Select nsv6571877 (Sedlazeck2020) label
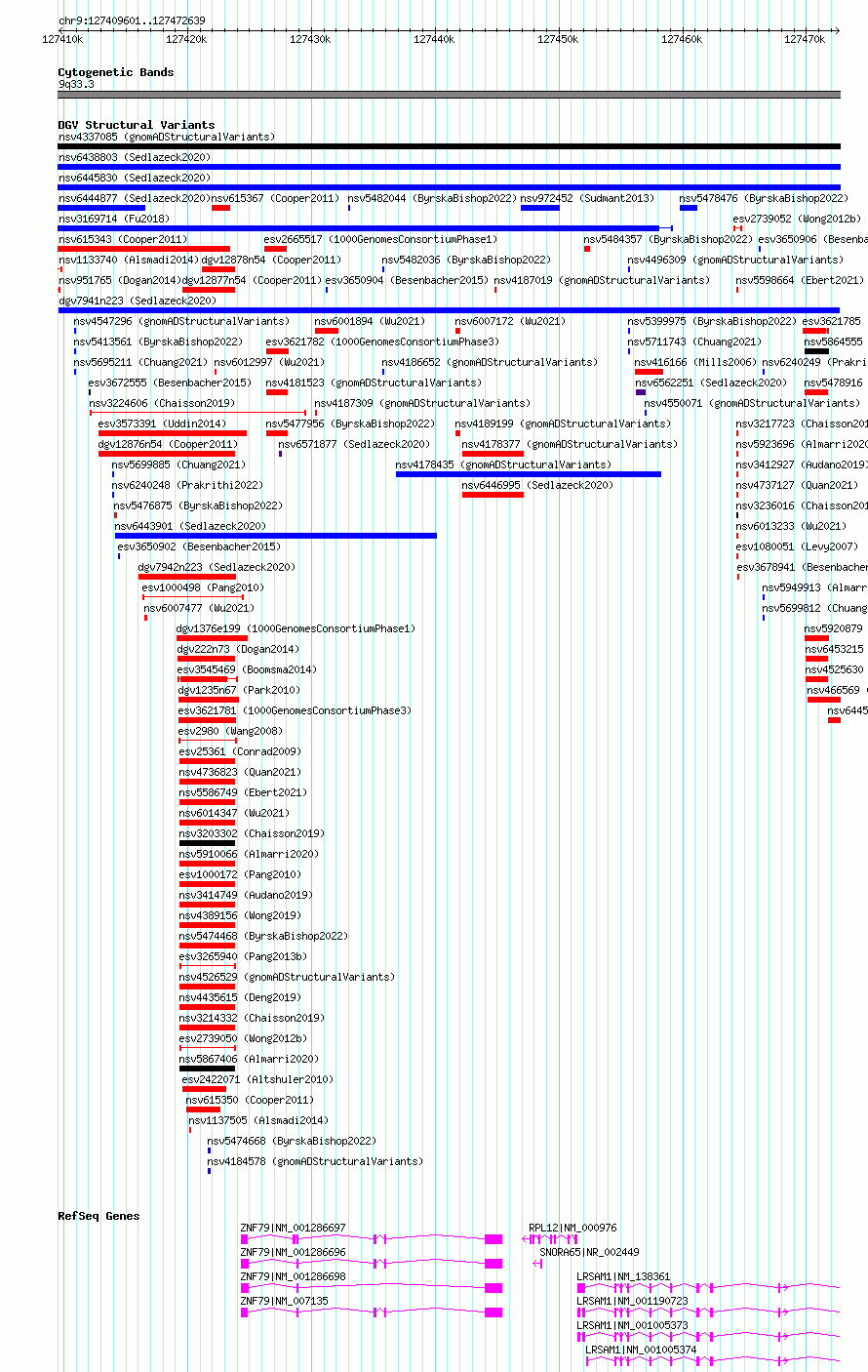Viewport: 868px width, 1372px height. tap(354, 444)
